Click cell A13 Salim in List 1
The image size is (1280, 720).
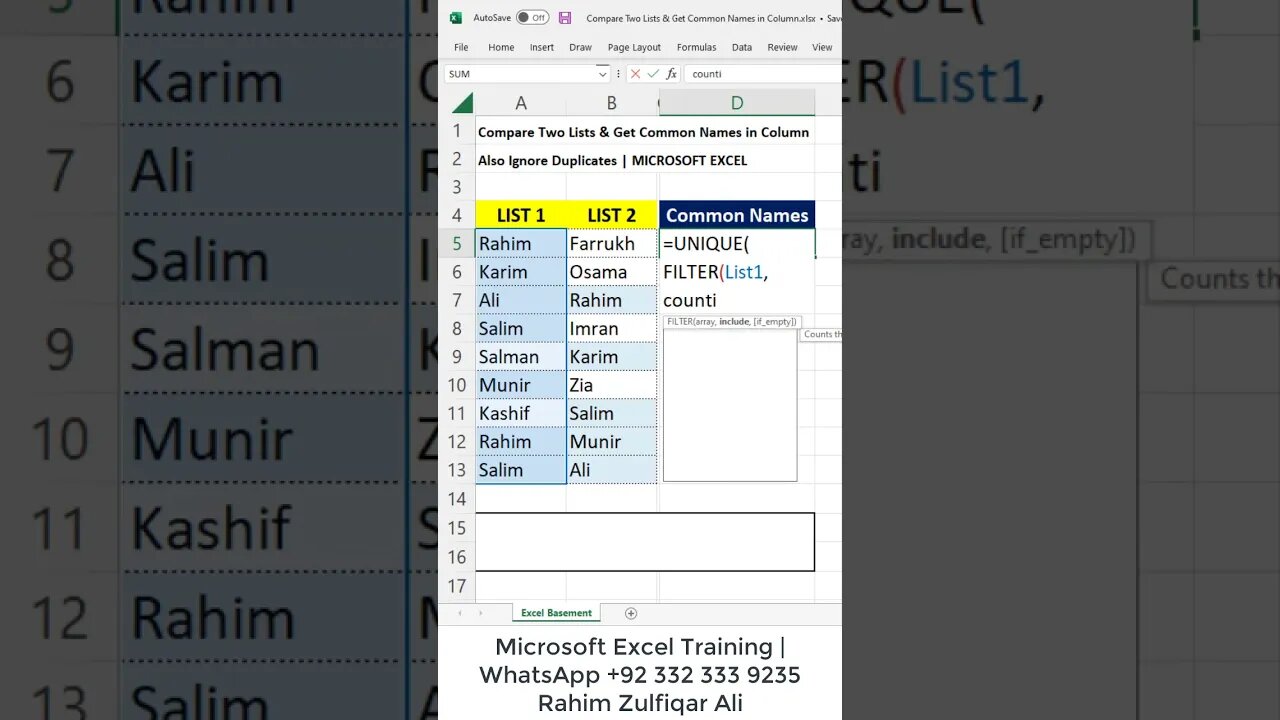click(x=521, y=470)
